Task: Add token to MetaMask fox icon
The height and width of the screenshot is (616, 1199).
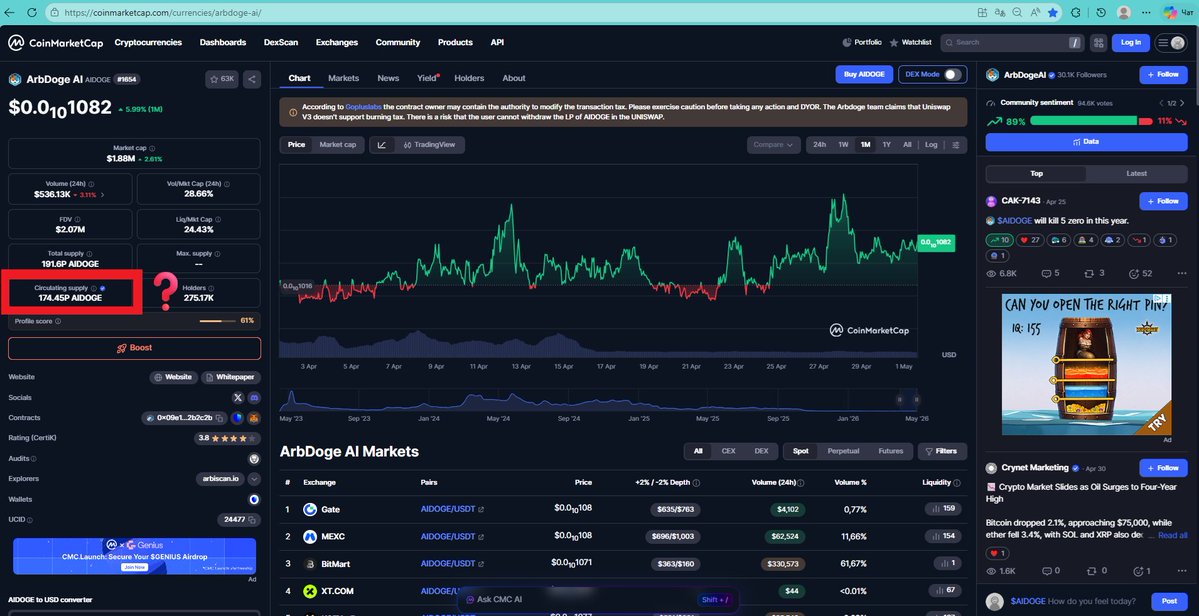Action: tap(255, 418)
